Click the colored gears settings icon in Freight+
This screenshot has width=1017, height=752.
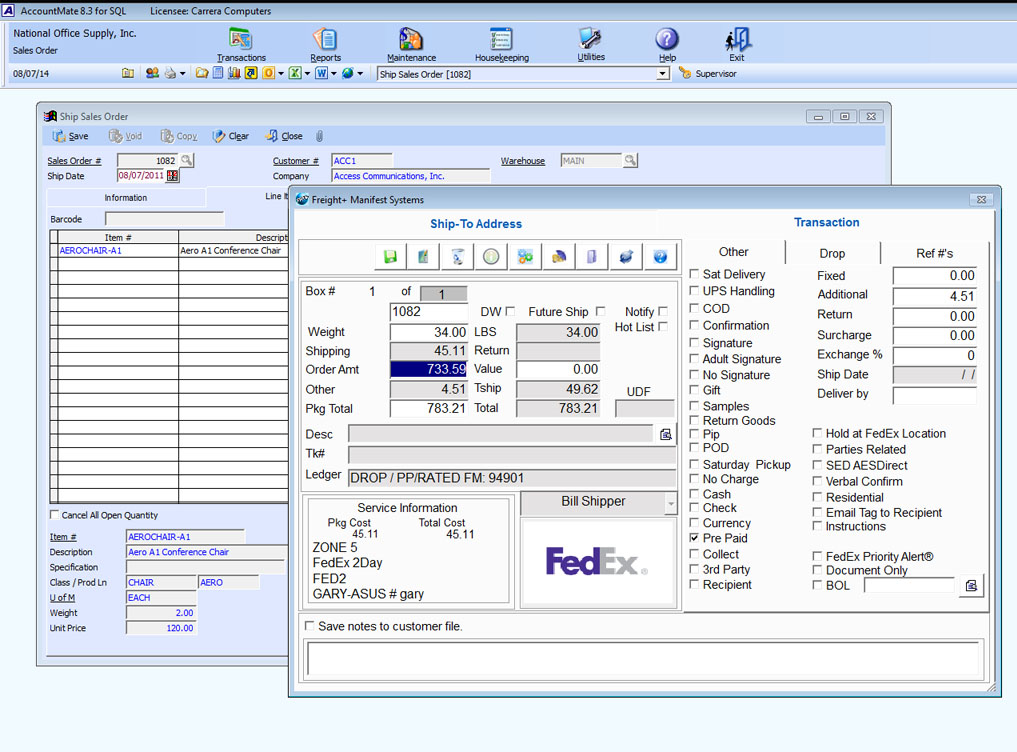[x=525, y=257]
